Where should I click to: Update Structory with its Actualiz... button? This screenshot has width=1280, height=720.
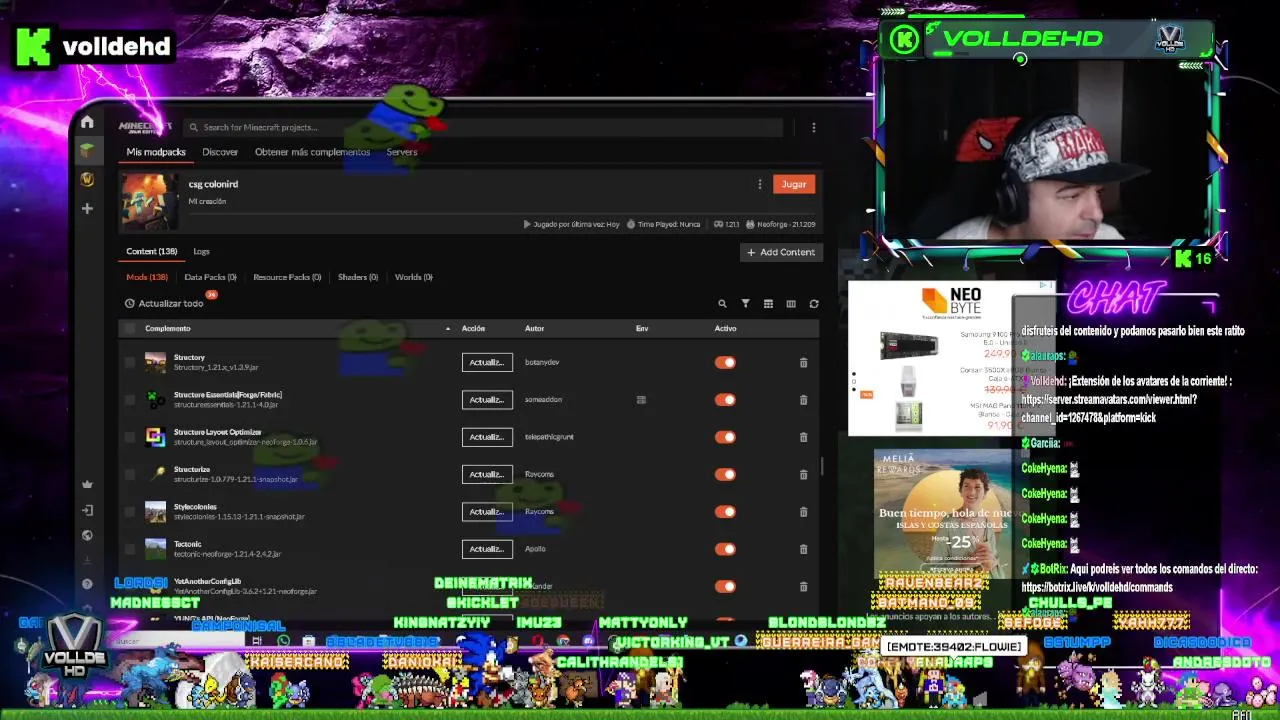(487, 362)
